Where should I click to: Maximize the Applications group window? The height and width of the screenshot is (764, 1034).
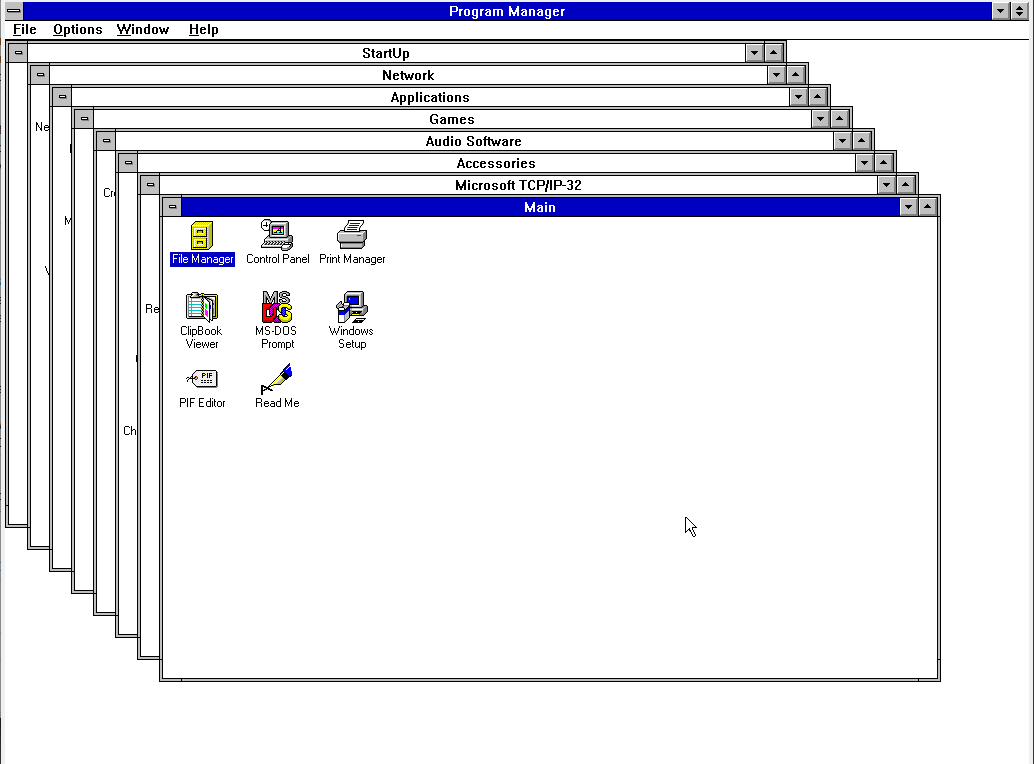click(x=818, y=97)
